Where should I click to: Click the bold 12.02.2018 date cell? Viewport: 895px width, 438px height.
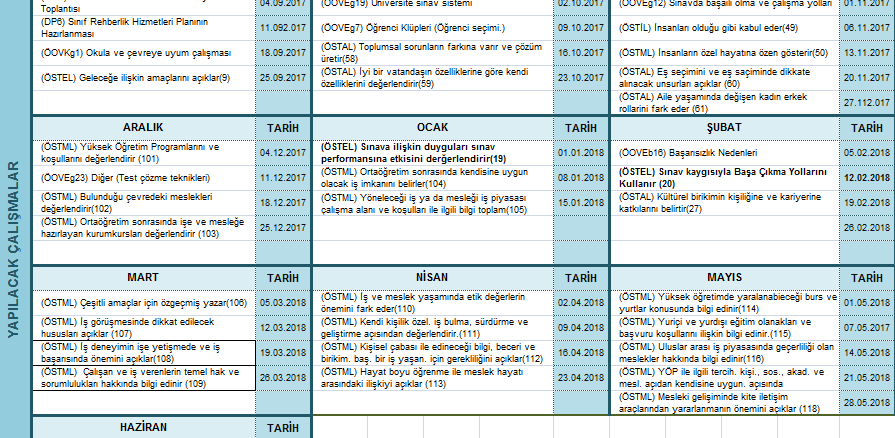[866, 177]
